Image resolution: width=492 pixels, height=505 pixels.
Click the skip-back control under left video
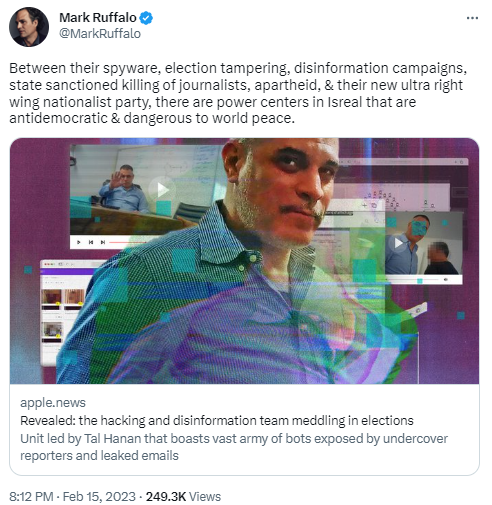pos(91,242)
